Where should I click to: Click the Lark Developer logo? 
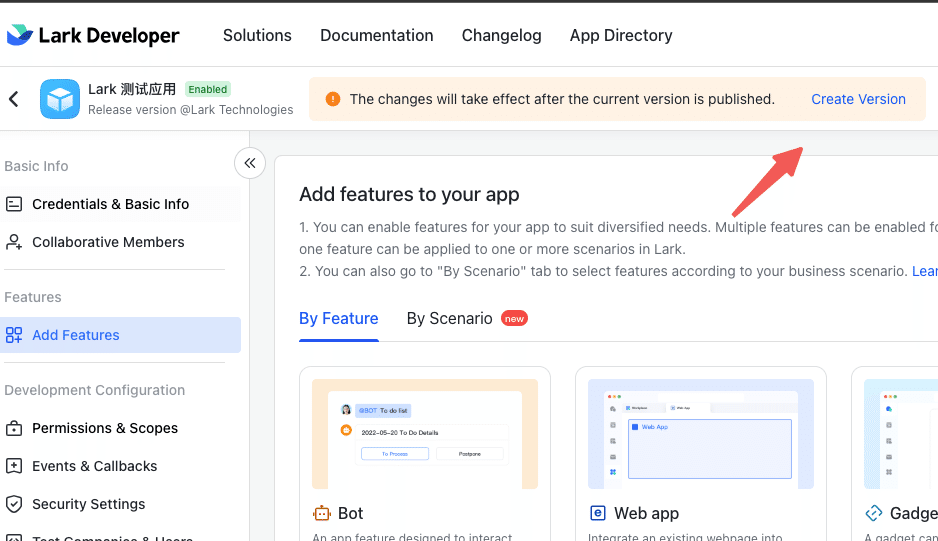93,36
